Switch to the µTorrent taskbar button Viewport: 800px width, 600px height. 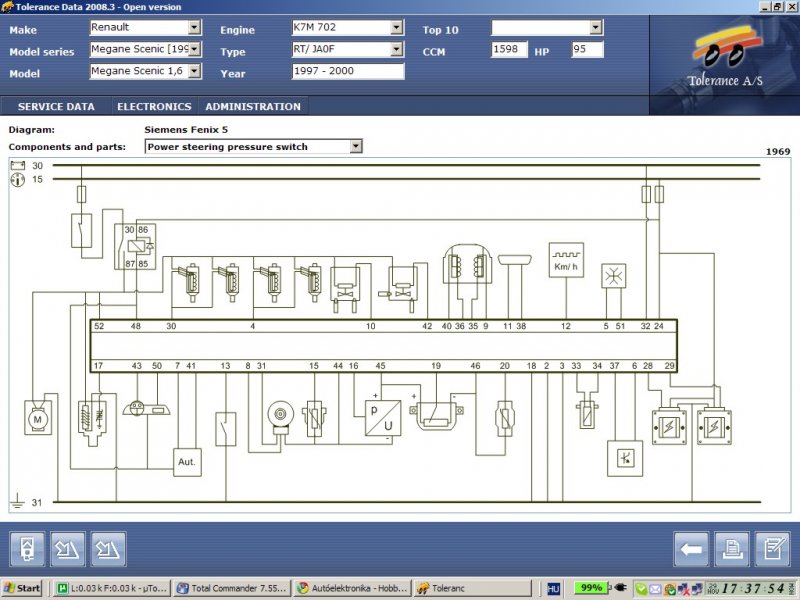click(x=113, y=588)
